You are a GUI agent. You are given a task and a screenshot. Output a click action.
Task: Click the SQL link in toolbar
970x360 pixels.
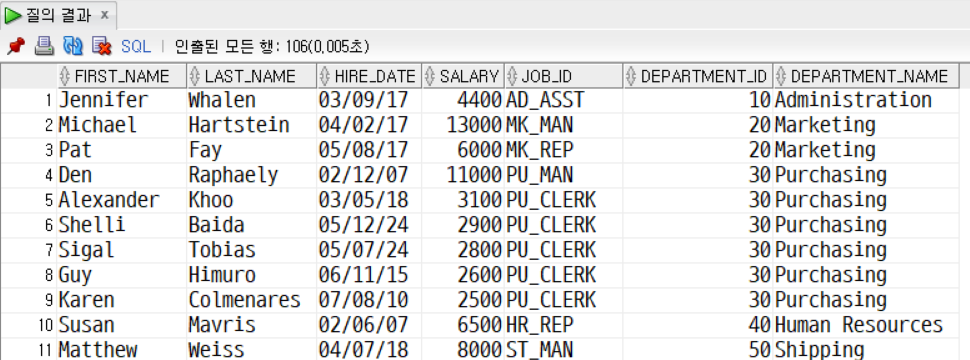(x=135, y=46)
